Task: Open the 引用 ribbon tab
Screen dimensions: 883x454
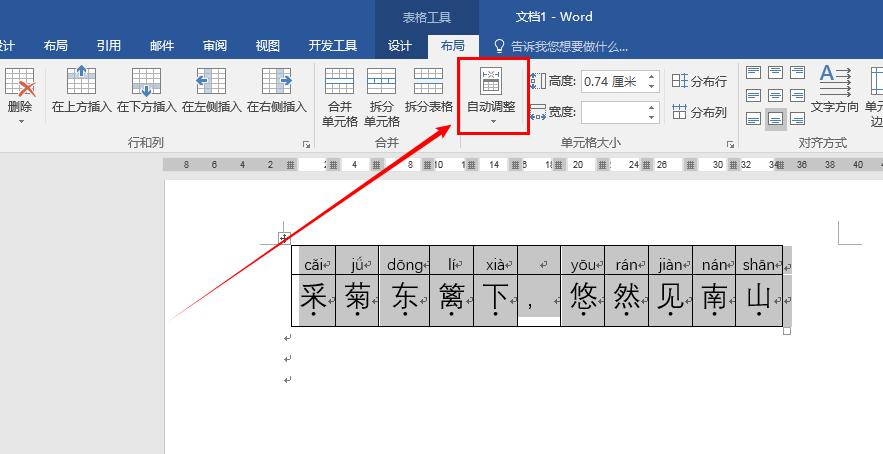Action: coord(109,46)
